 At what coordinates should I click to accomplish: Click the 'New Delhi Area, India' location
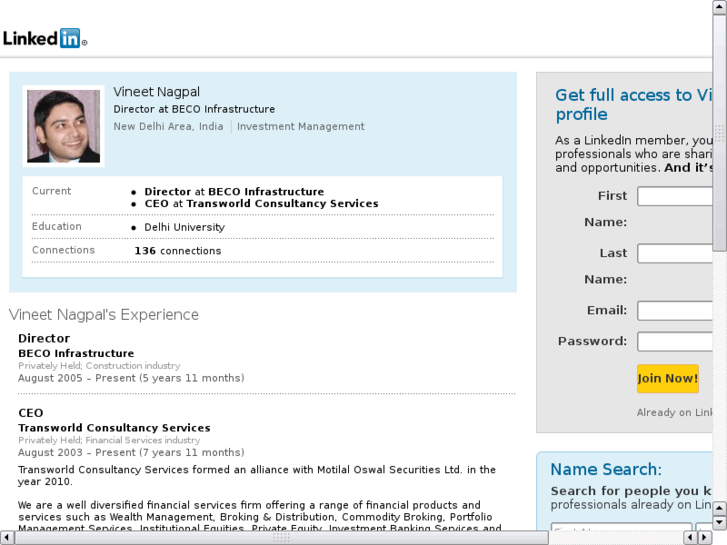pos(168,126)
